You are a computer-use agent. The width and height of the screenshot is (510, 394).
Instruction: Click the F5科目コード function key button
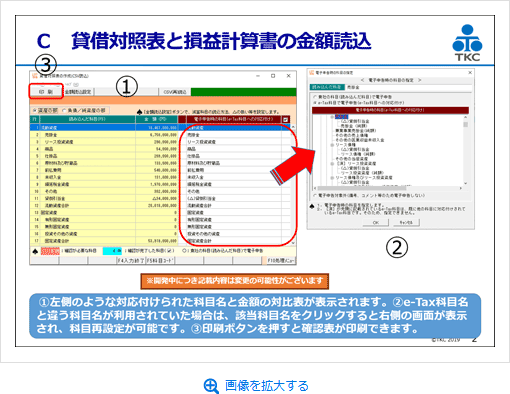[160, 261]
